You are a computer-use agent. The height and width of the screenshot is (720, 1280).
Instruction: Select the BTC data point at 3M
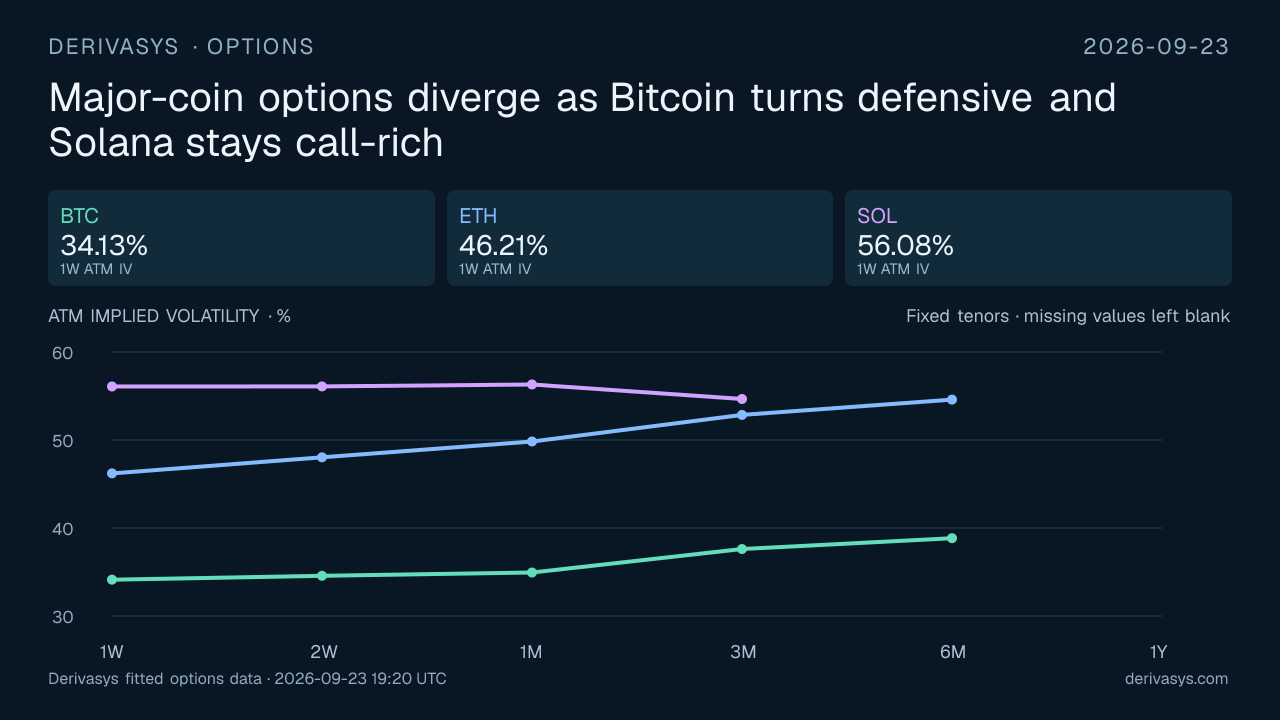(742, 549)
